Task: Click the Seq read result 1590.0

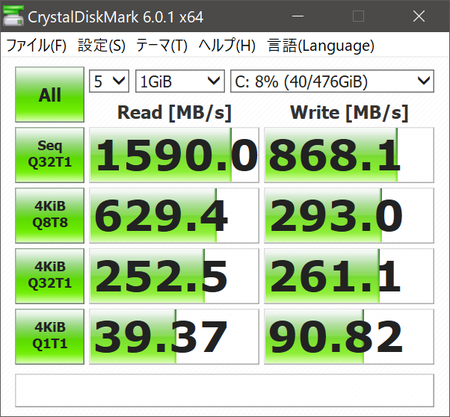Action: point(174,155)
